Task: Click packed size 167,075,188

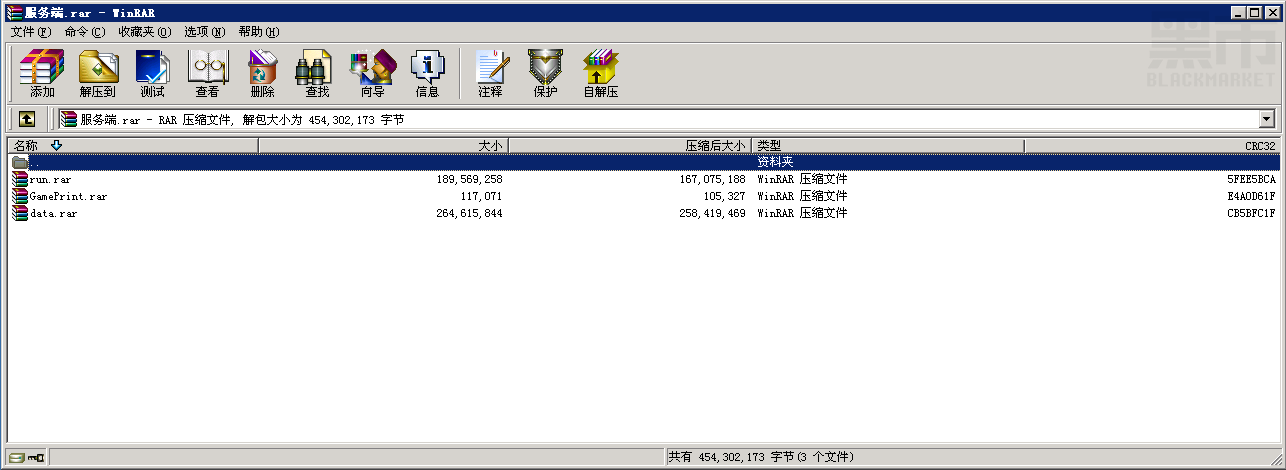Action: [712, 179]
